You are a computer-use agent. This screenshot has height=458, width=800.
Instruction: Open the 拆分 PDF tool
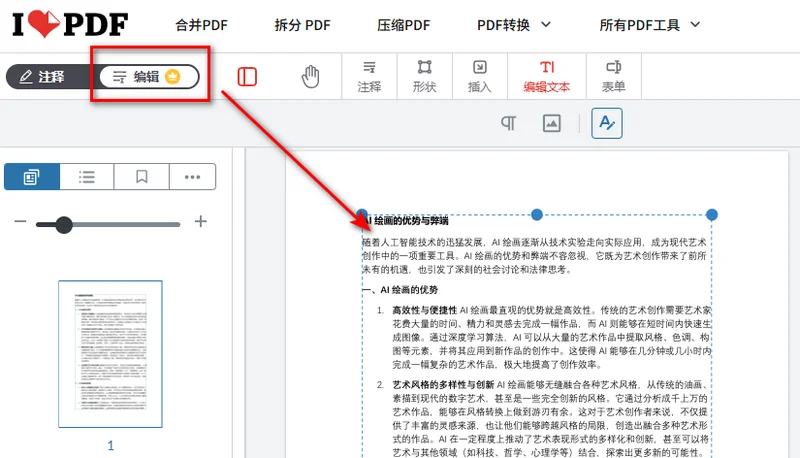tap(303, 25)
